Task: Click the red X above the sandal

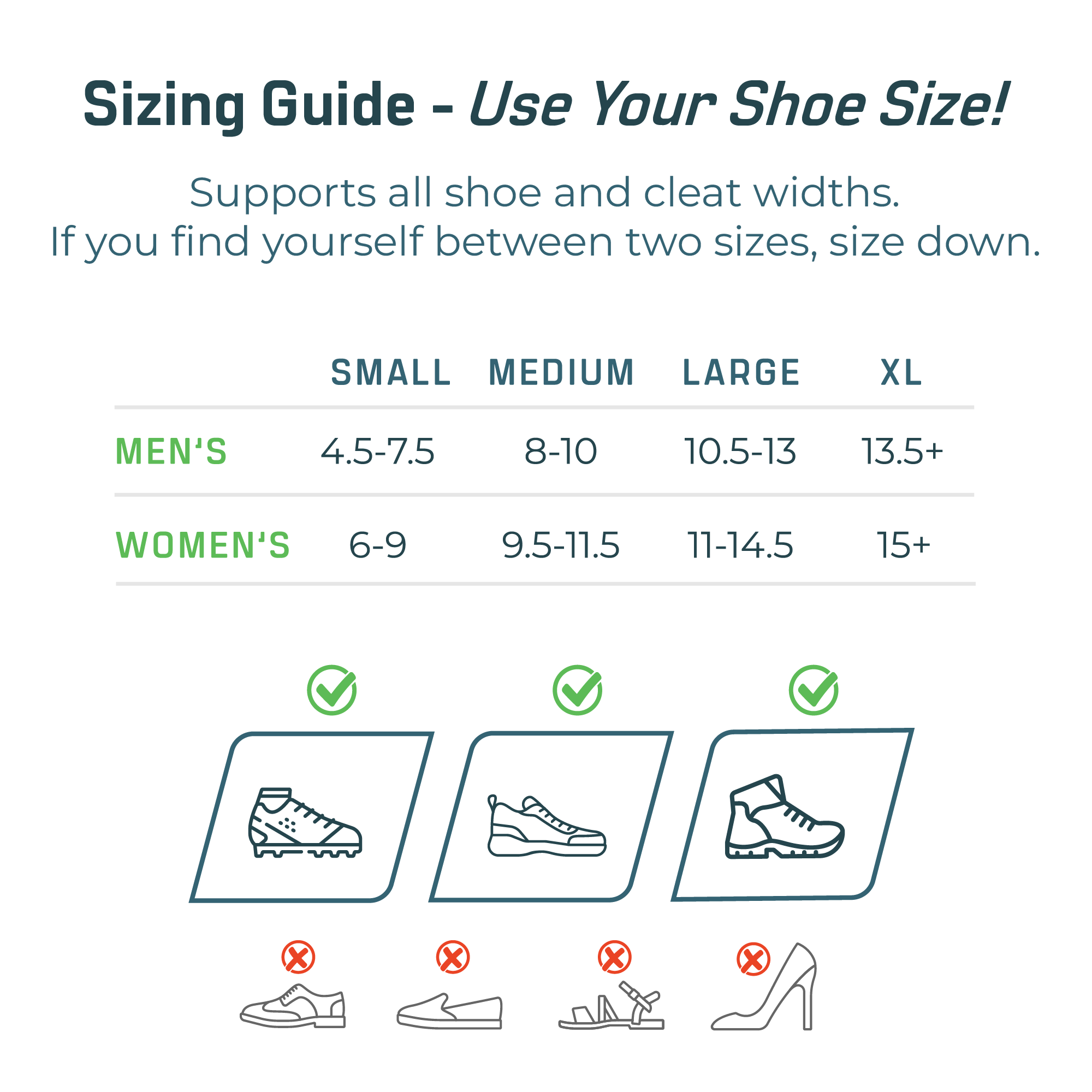Action: pos(614,958)
